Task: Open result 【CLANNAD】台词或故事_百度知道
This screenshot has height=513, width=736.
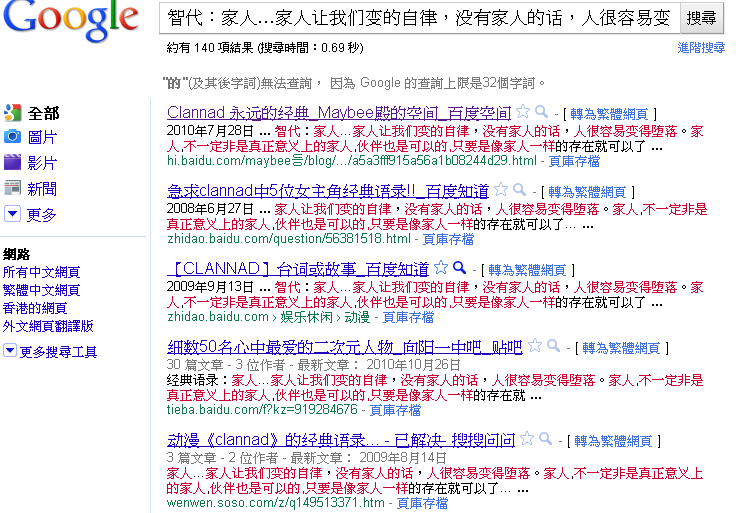Action: [x=298, y=268]
